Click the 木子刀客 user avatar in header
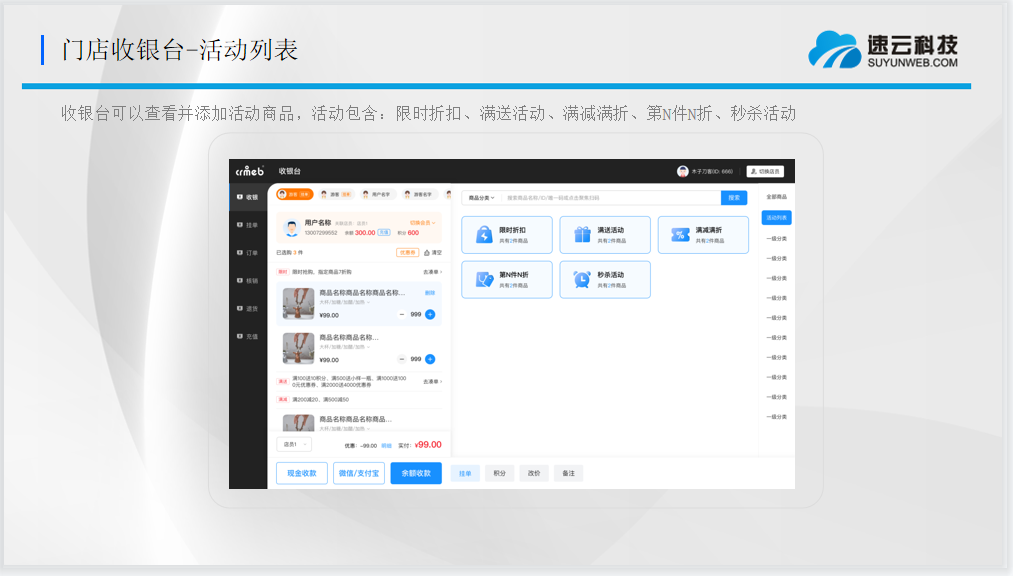 [x=683, y=171]
